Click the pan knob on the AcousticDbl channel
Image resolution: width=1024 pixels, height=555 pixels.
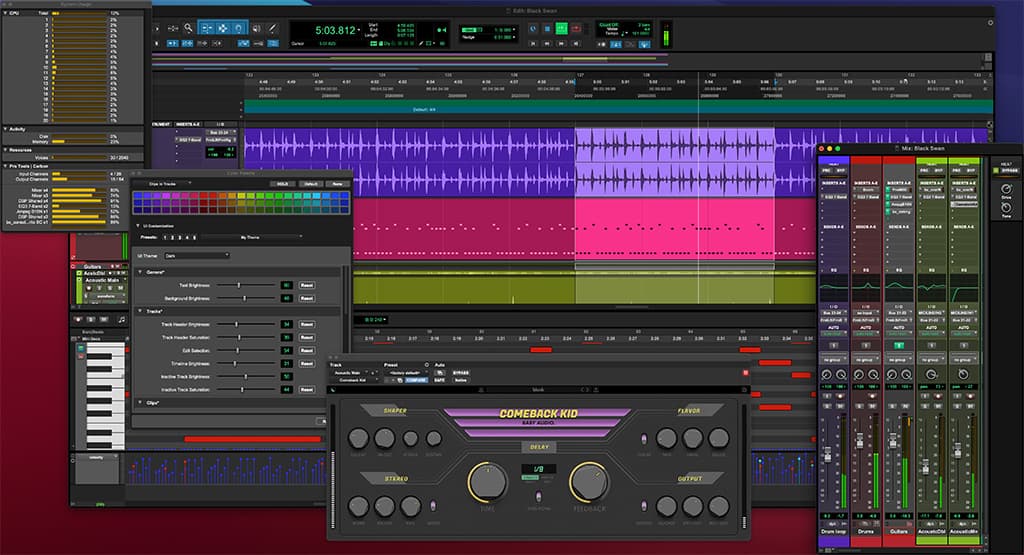click(931, 374)
